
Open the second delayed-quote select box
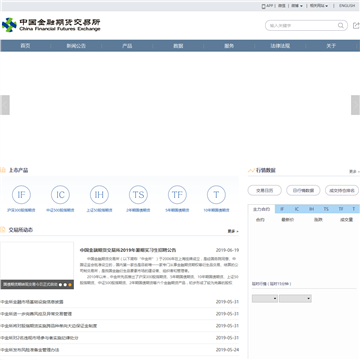click(x=295, y=298)
